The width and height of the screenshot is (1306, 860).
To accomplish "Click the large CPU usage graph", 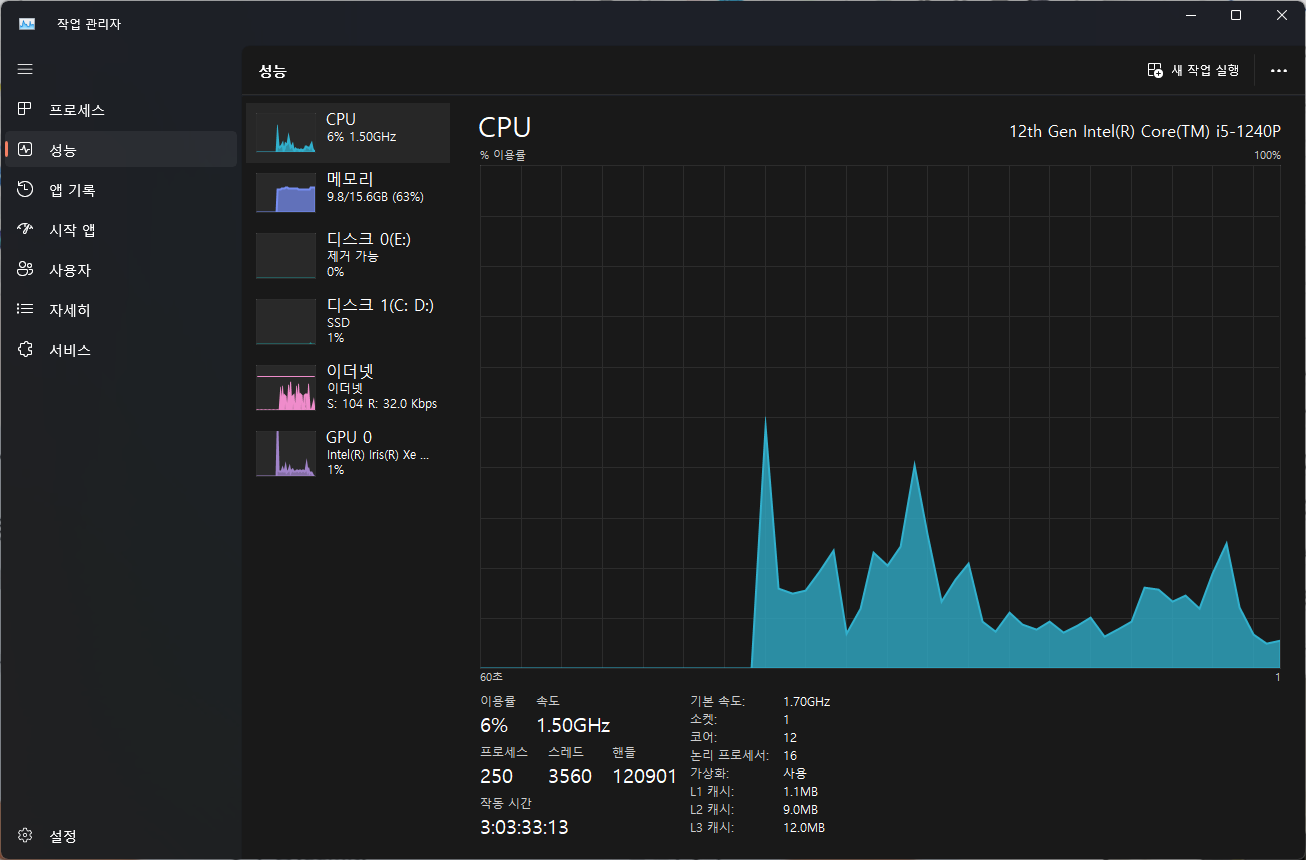I will pos(880,416).
